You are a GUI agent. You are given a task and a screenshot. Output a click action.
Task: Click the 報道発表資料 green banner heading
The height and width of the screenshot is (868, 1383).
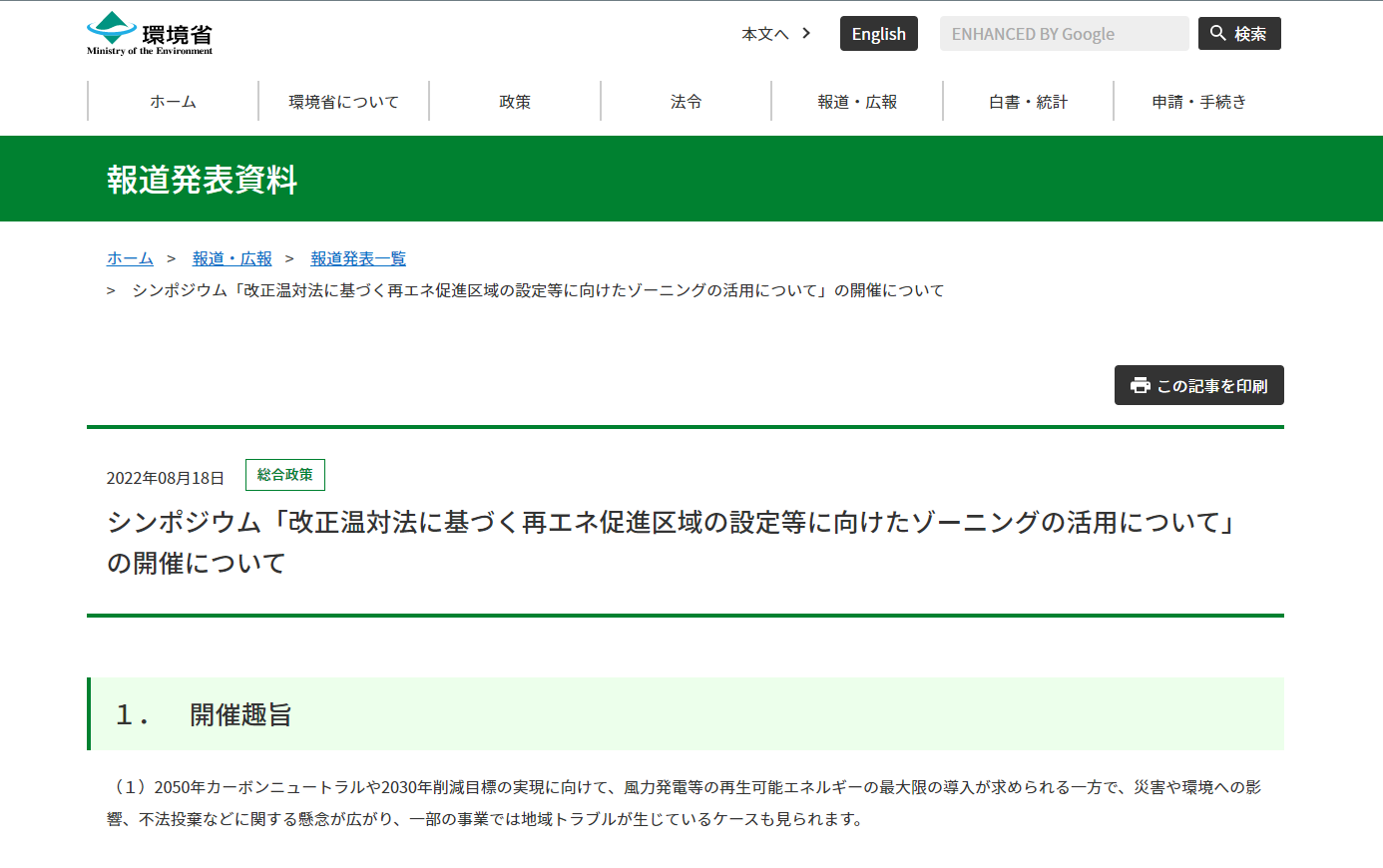203,180
